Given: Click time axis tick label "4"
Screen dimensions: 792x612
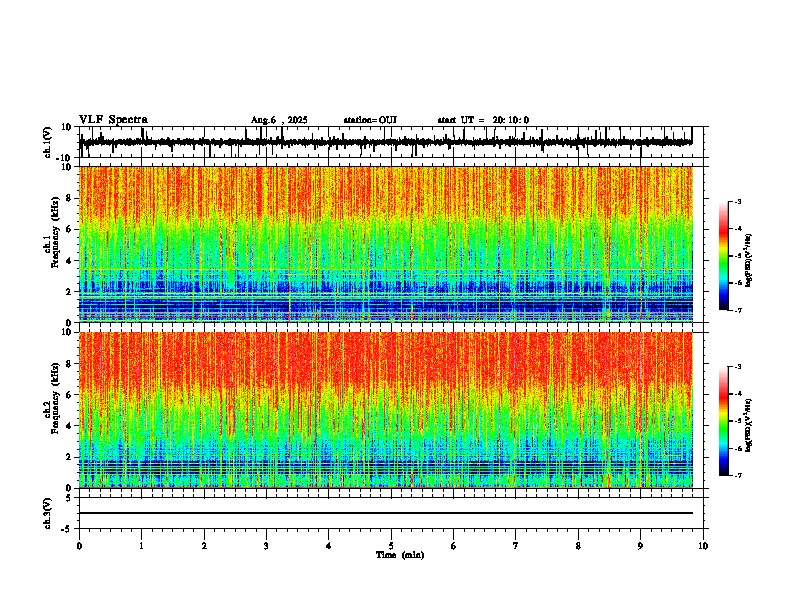Looking at the screenshot, I should (x=328, y=546).
